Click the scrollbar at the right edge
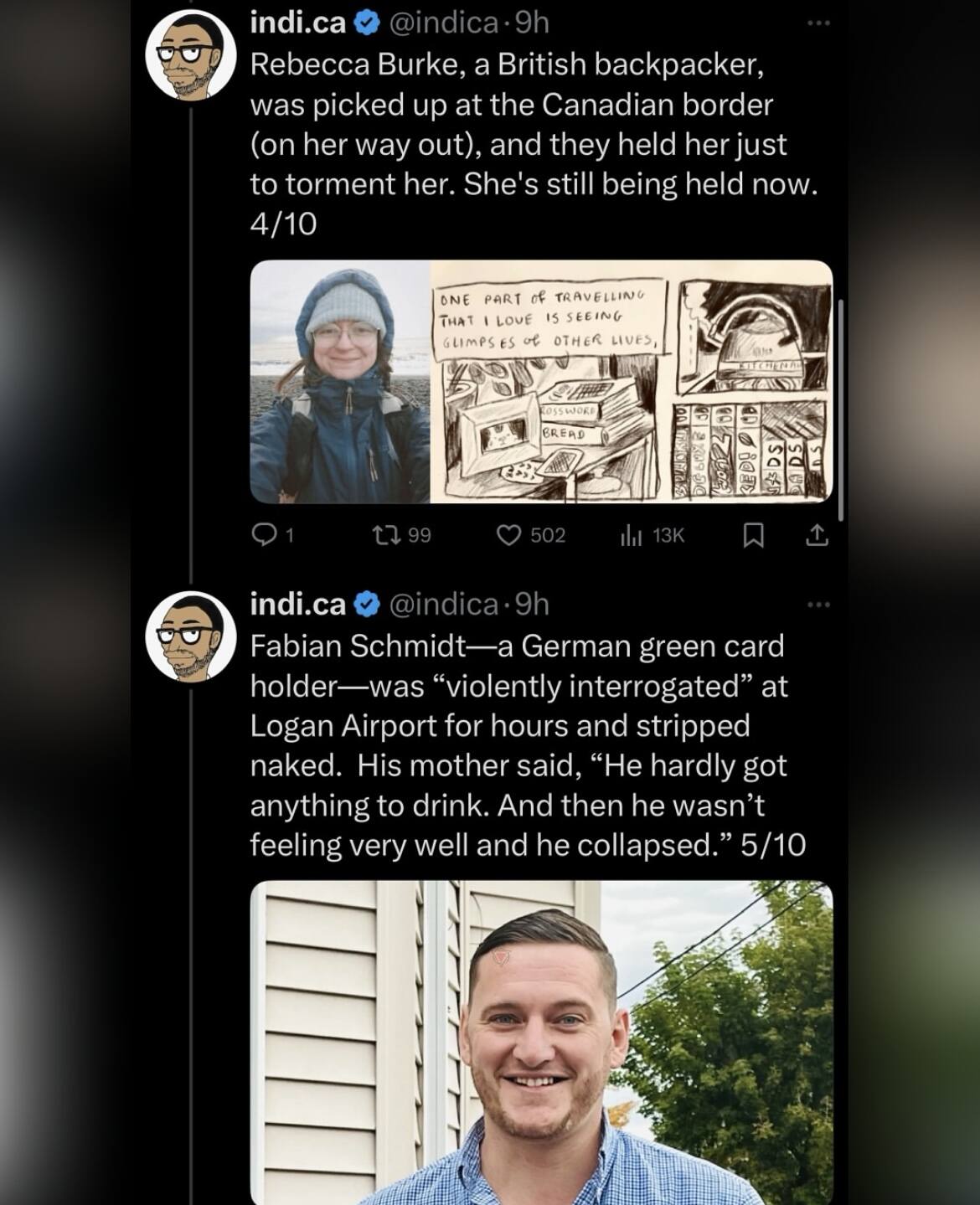980x1205 pixels. tap(840, 410)
